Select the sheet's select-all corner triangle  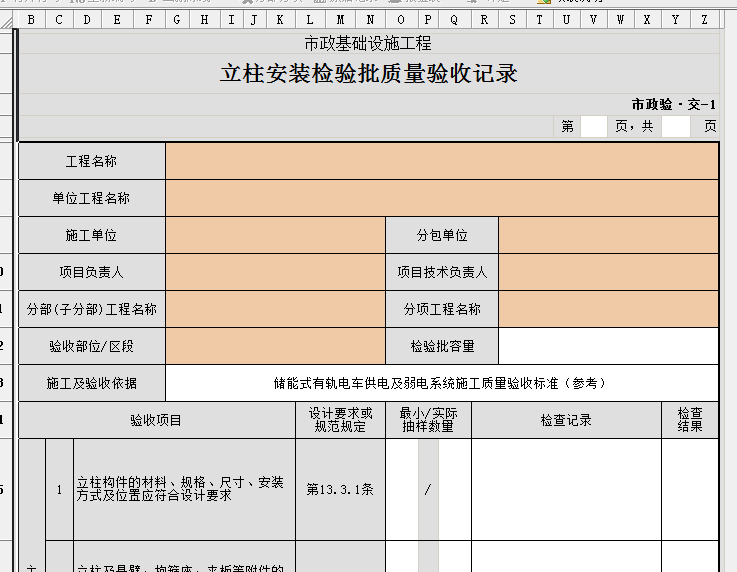click(x=7, y=20)
